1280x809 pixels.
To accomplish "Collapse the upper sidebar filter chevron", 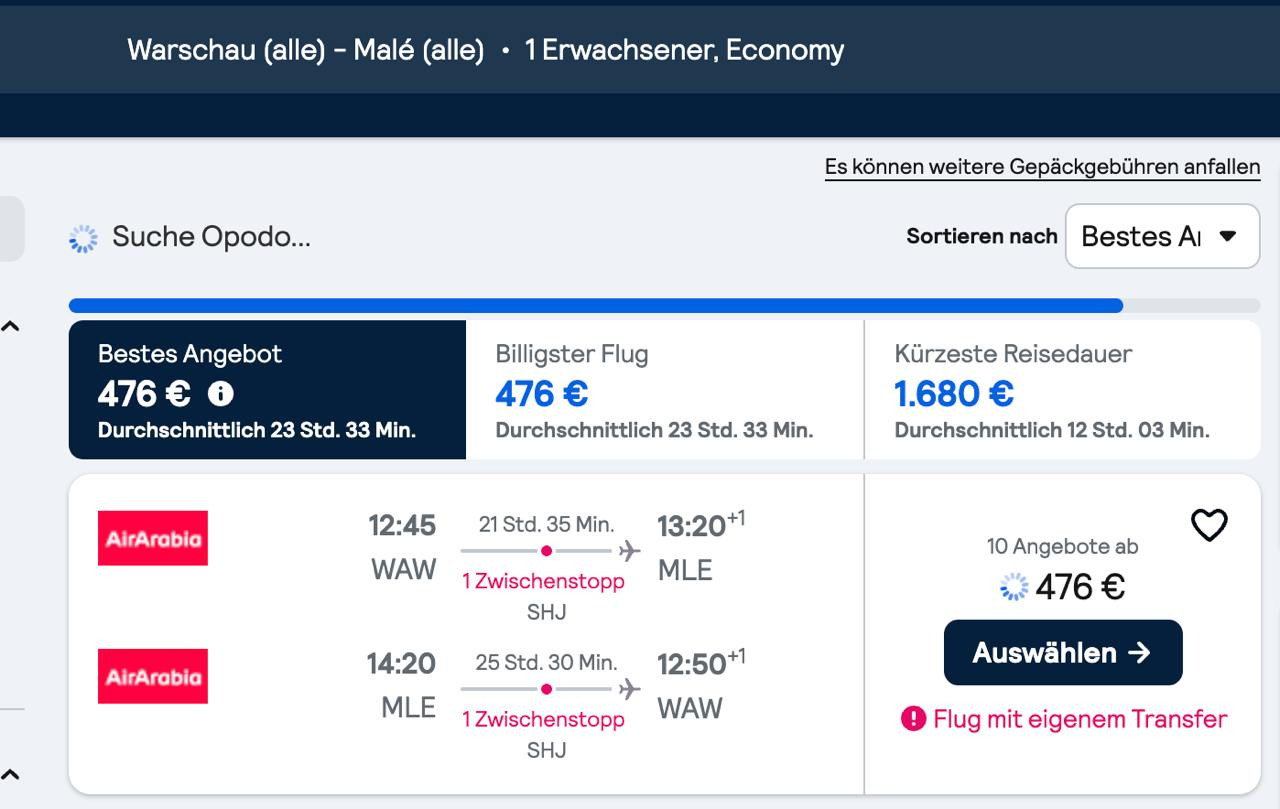I will coord(10,326).
